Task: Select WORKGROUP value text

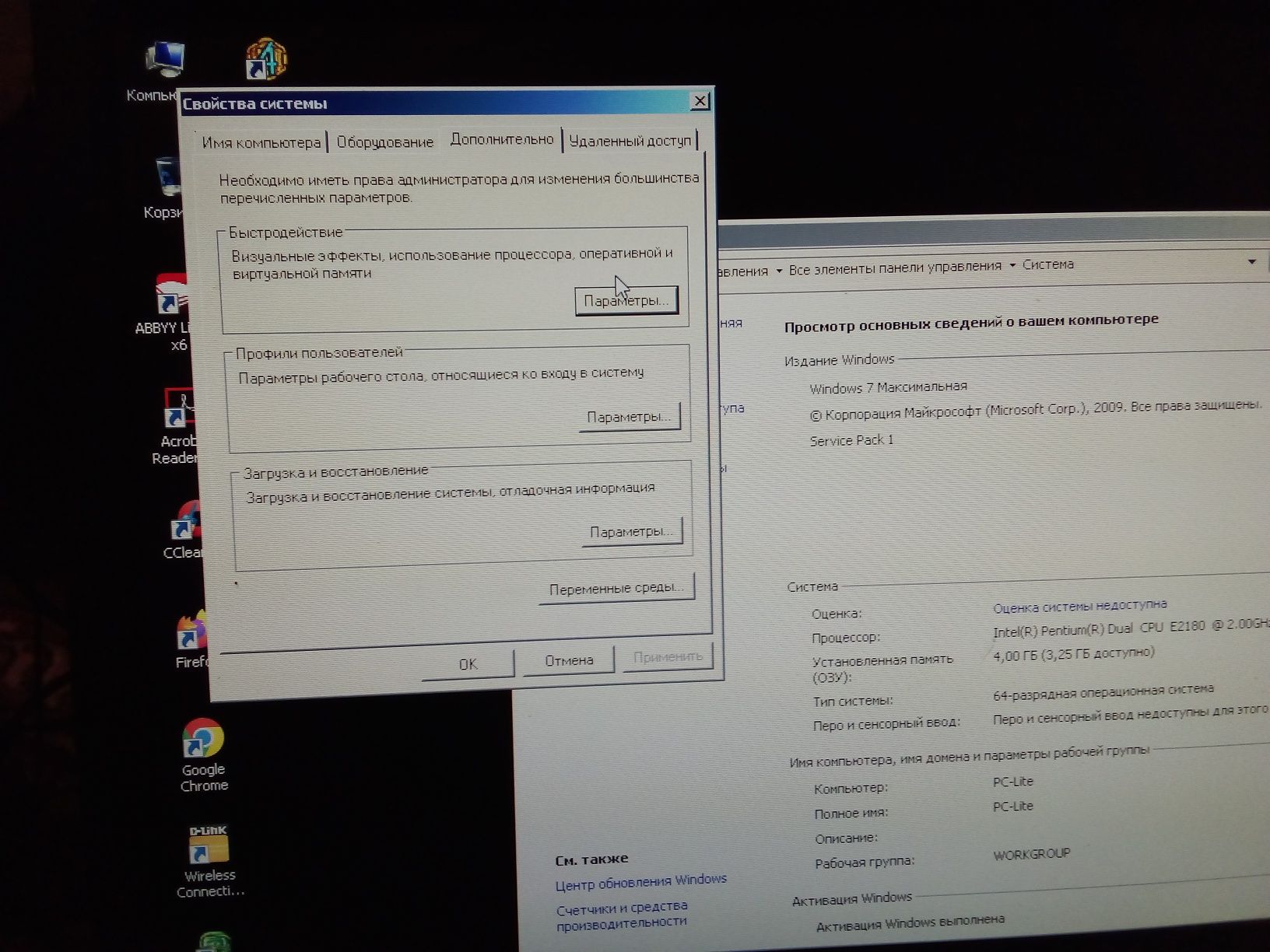Action: tap(1032, 855)
